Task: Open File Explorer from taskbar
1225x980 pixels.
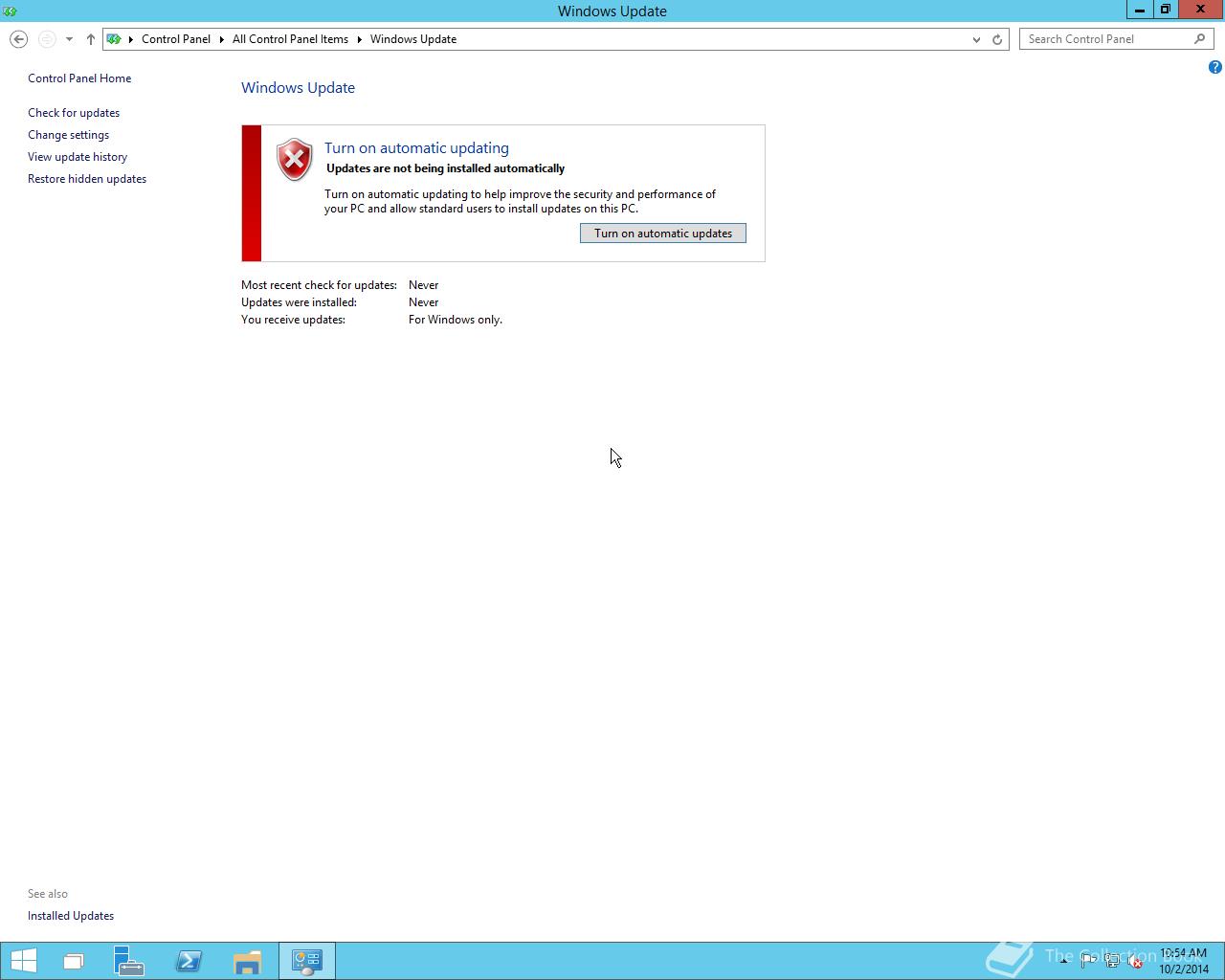Action: 247,961
